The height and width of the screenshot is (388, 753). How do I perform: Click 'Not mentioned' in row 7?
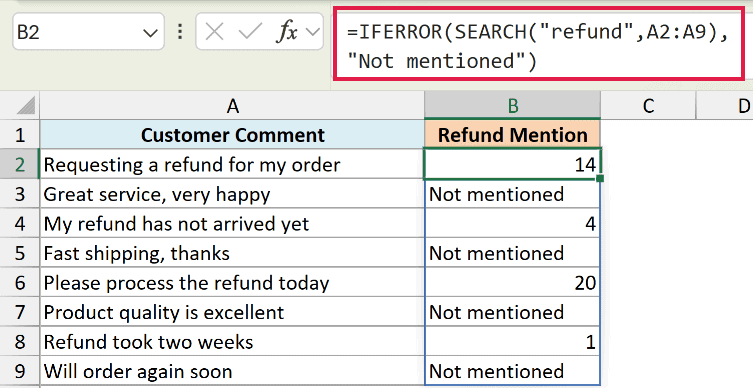(x=512, y=312)
